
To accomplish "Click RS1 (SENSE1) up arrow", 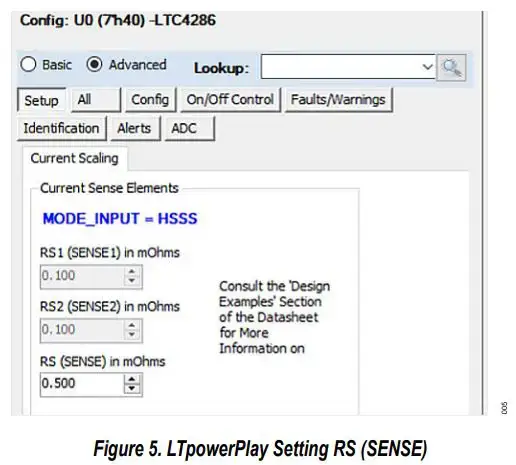I will [x=132, y=271].
